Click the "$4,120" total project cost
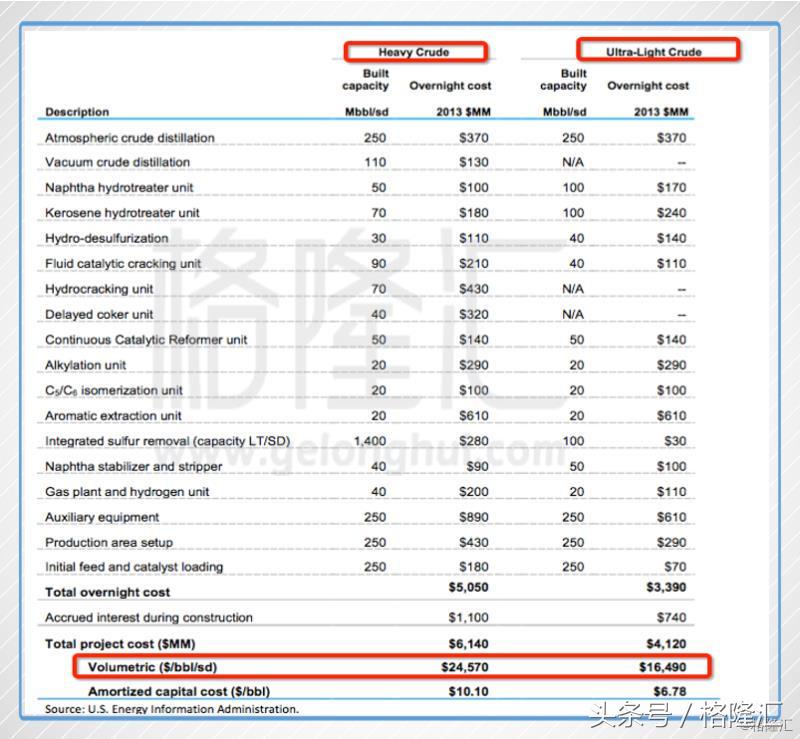 click(666, 644)
